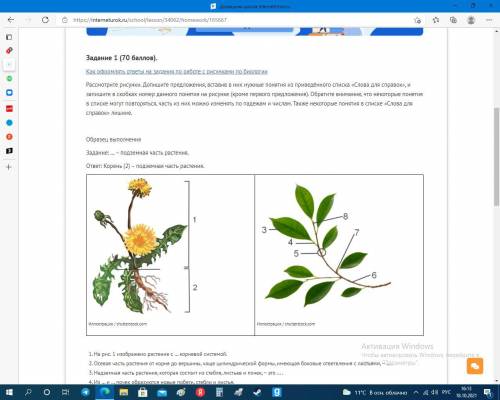Switch to the green circle sidebar tab
This screenshot has height=400, width=500.
[9, 79]
